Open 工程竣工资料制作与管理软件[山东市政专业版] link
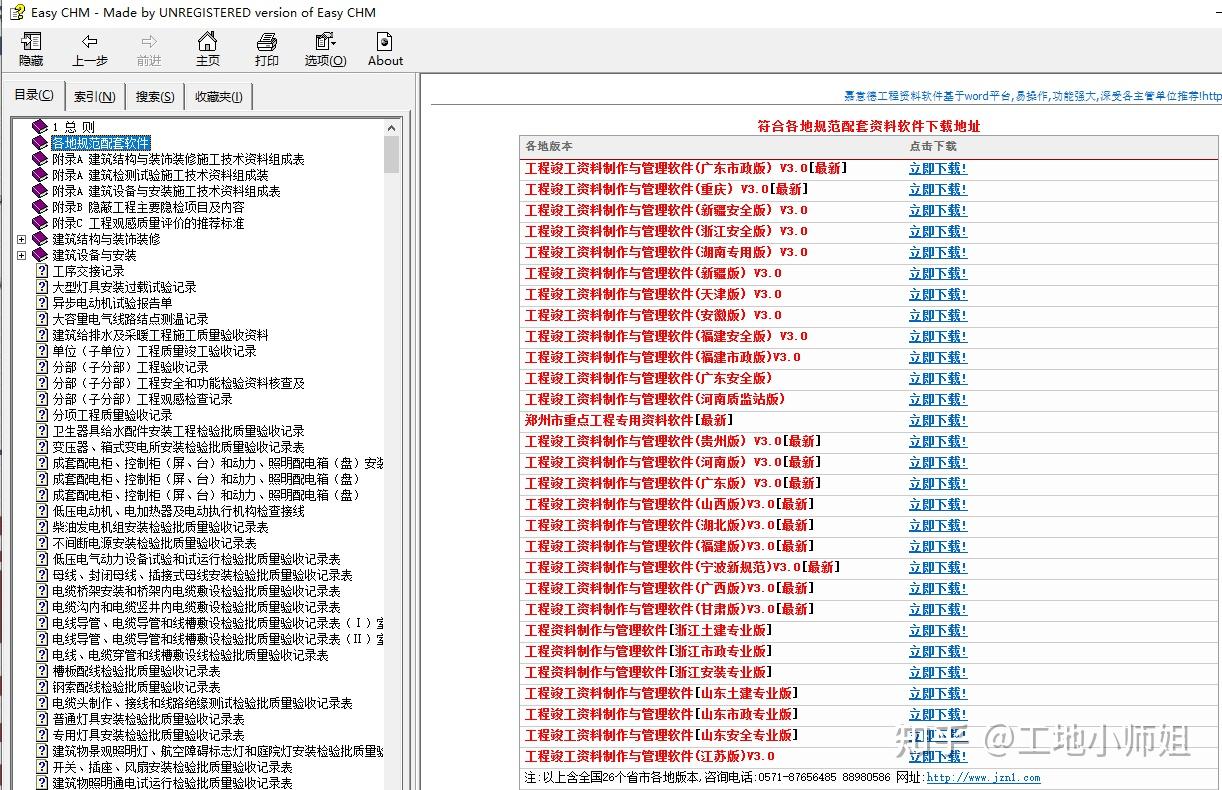Image resolution: width=1222 pixels, height=790 pixels. (x=662, y=714)
